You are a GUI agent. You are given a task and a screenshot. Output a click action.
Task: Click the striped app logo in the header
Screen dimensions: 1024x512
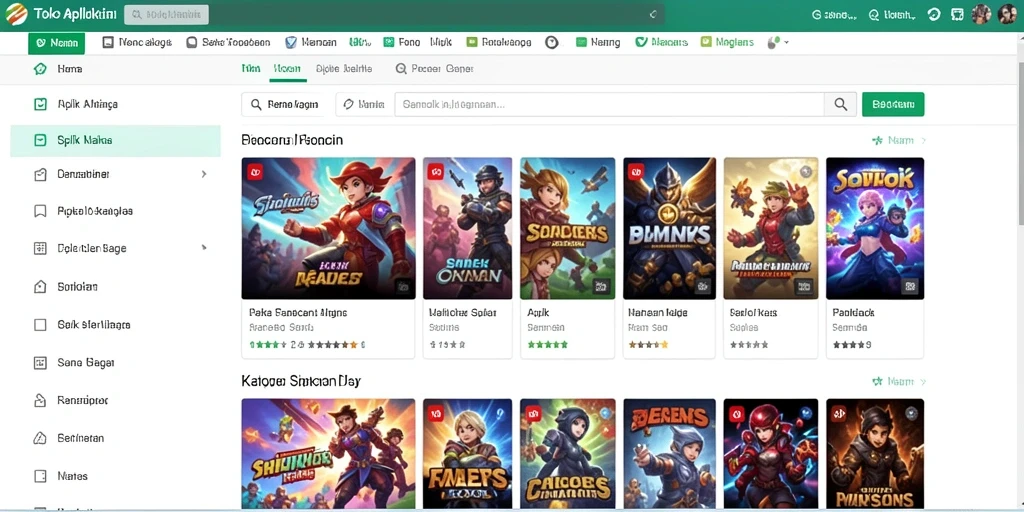pos(16,14)
